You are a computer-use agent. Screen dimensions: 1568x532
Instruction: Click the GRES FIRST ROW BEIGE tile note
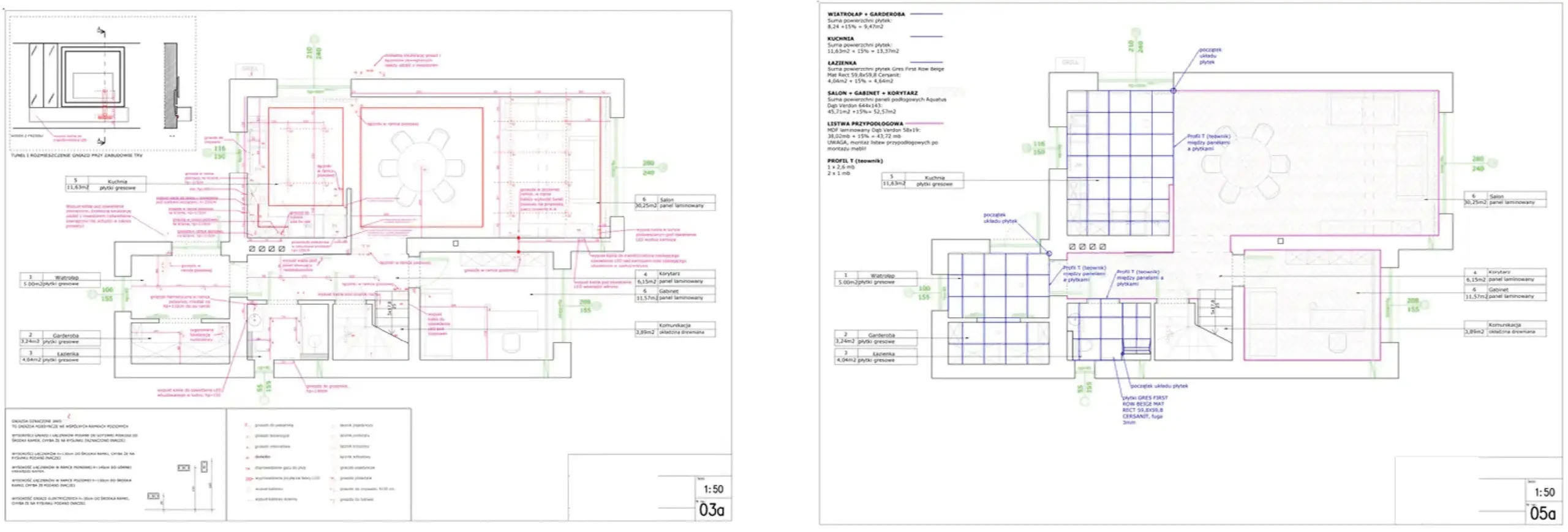tap(1143, 407)
